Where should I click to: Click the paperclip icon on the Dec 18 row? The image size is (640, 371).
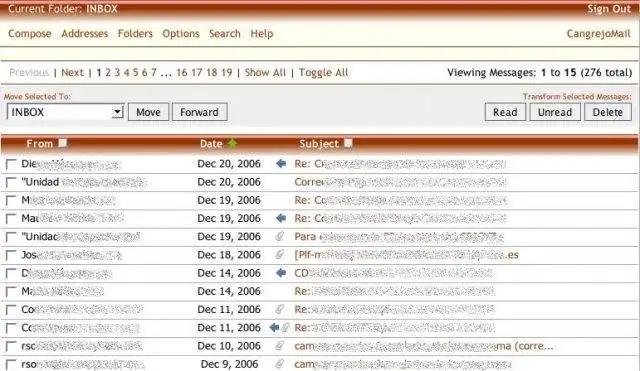pyautogui.click(x=280, y=255)
